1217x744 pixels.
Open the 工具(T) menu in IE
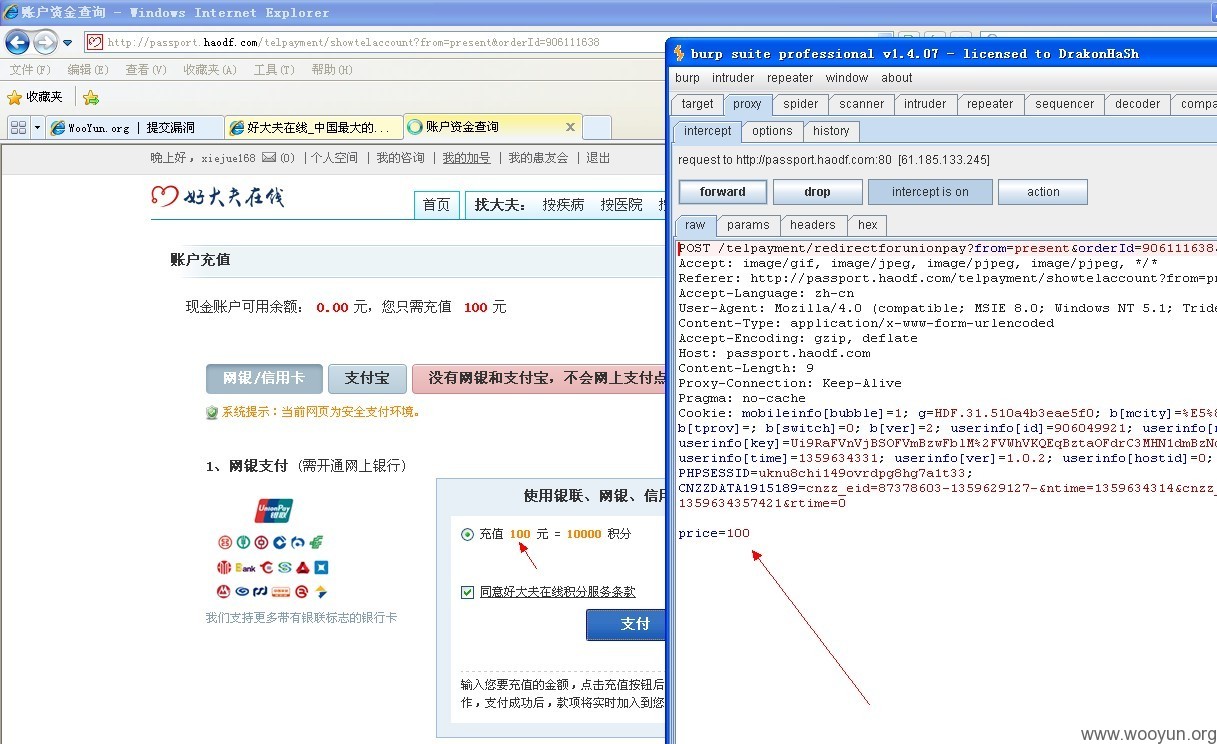[x=274, y=70]
